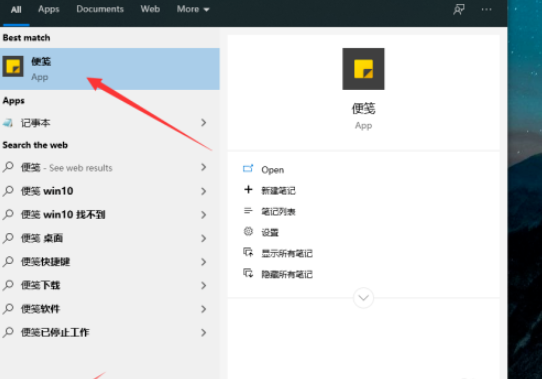Image resolution: width=542 pixels, height=379 pixels.
Task: Click the Open window icon
Action: [x=248, y=168]
